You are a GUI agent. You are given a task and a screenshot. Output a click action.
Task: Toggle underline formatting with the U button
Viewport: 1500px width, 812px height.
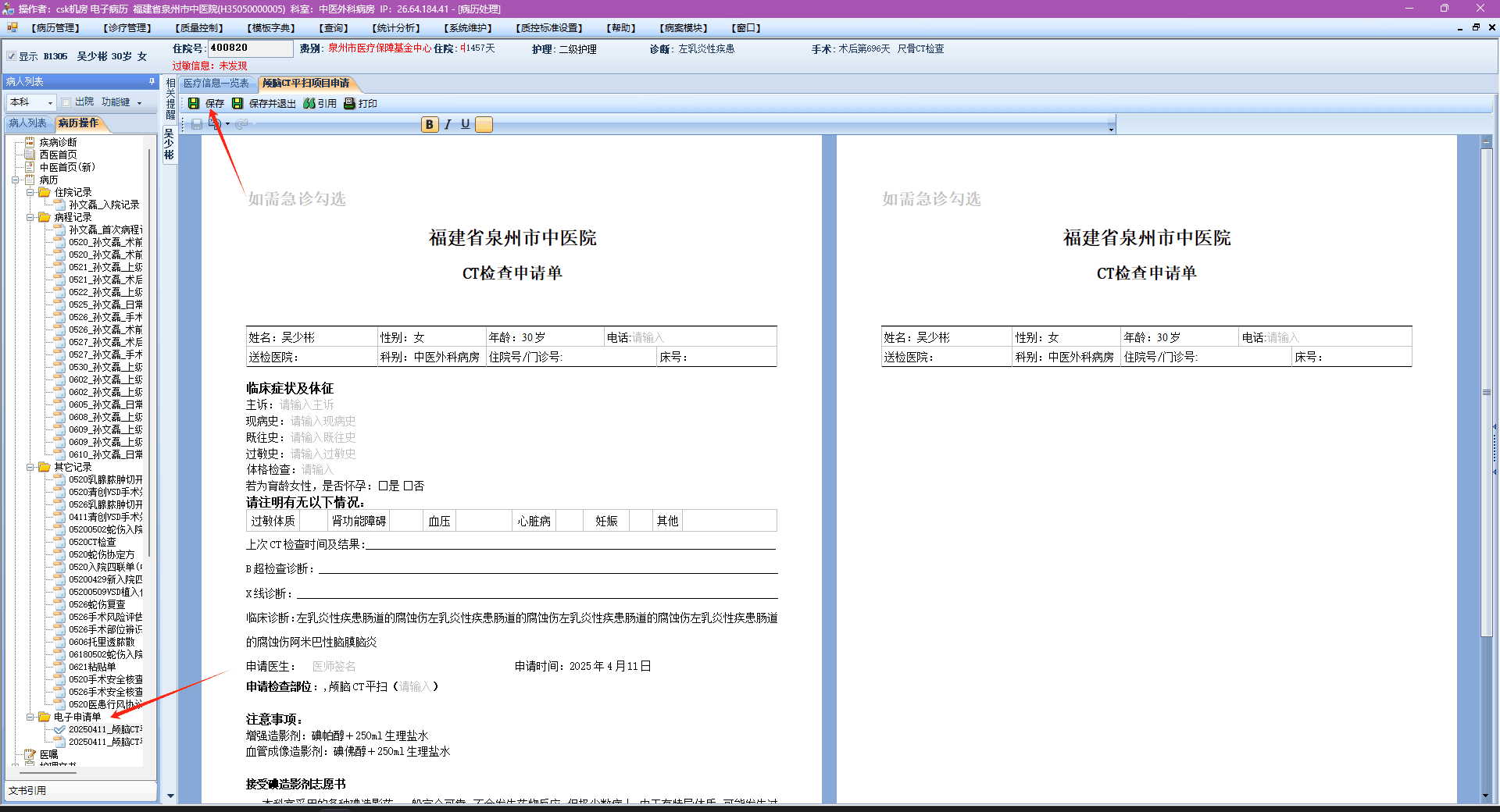[466, 124]
